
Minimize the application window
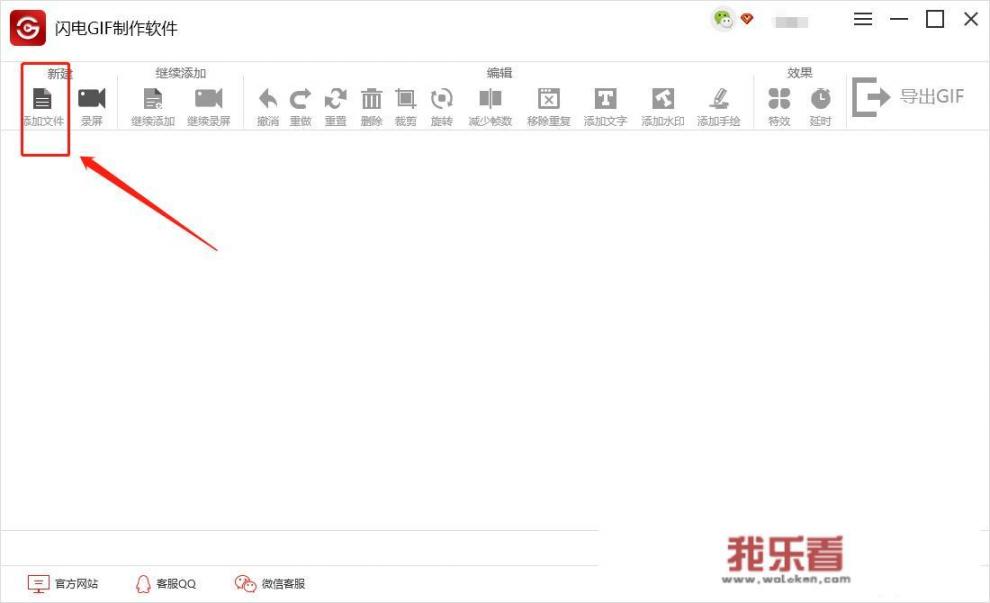click(898, 20)
